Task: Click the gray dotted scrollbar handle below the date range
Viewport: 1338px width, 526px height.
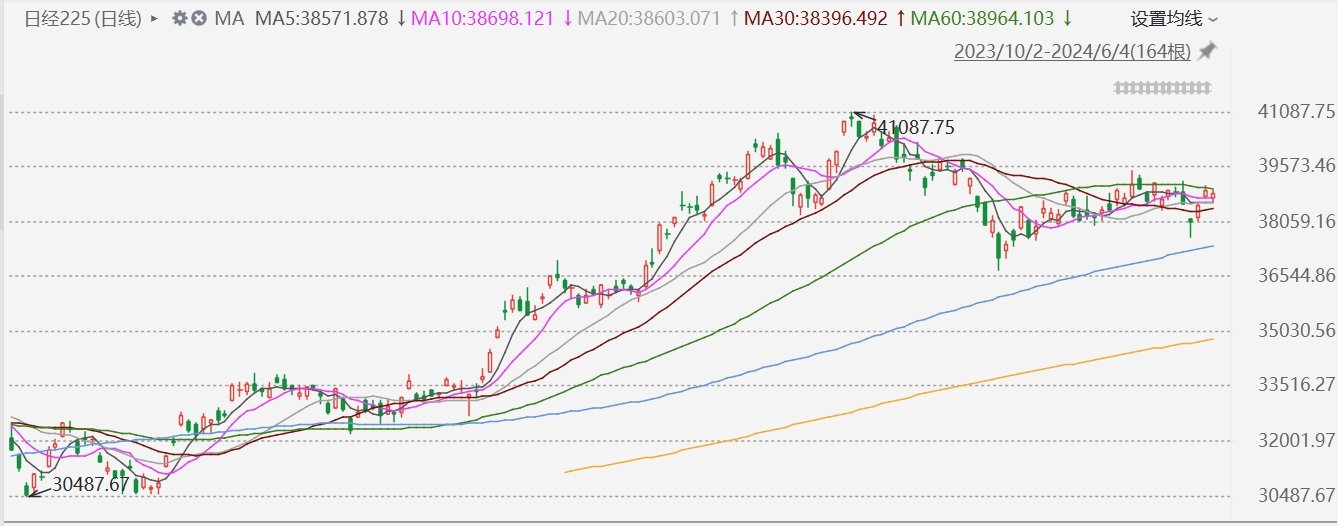Action: pyautogui.click(x=1163, y=88)
